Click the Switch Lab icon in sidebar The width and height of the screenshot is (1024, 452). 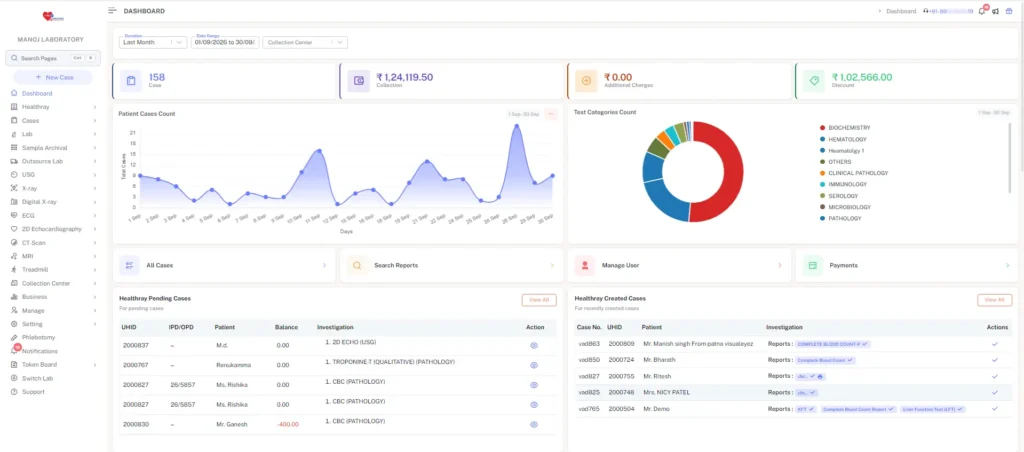click(14, 378)
